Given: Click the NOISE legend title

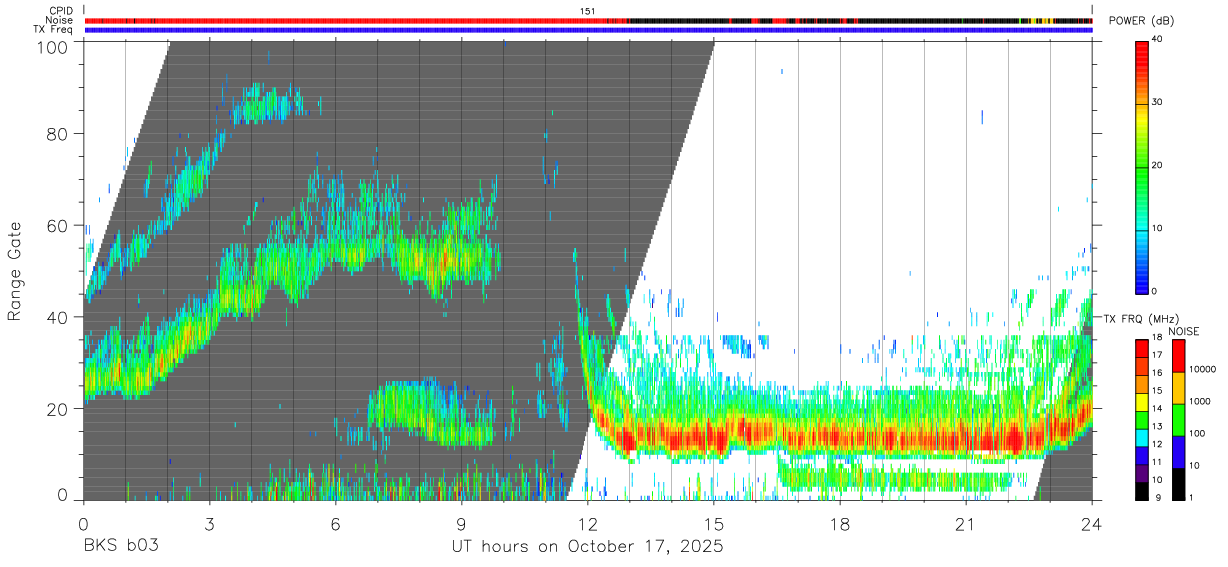Looking at the screenshot, I should pos(1183,331).
